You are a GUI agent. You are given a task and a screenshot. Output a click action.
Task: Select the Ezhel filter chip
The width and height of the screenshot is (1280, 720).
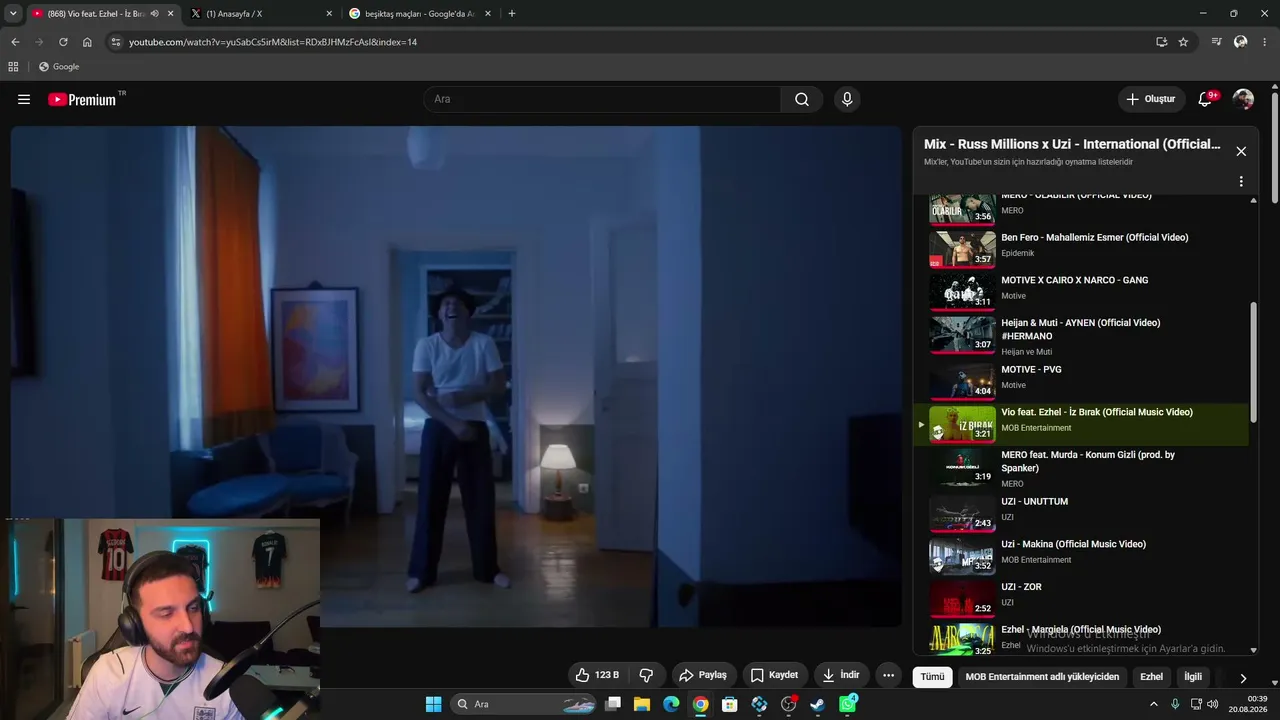(1151, 677)
